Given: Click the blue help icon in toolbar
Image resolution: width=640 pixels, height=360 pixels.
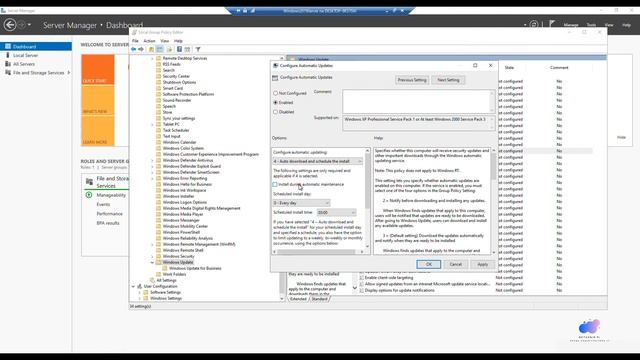Looking at the screenshot, I should [179, 49].
